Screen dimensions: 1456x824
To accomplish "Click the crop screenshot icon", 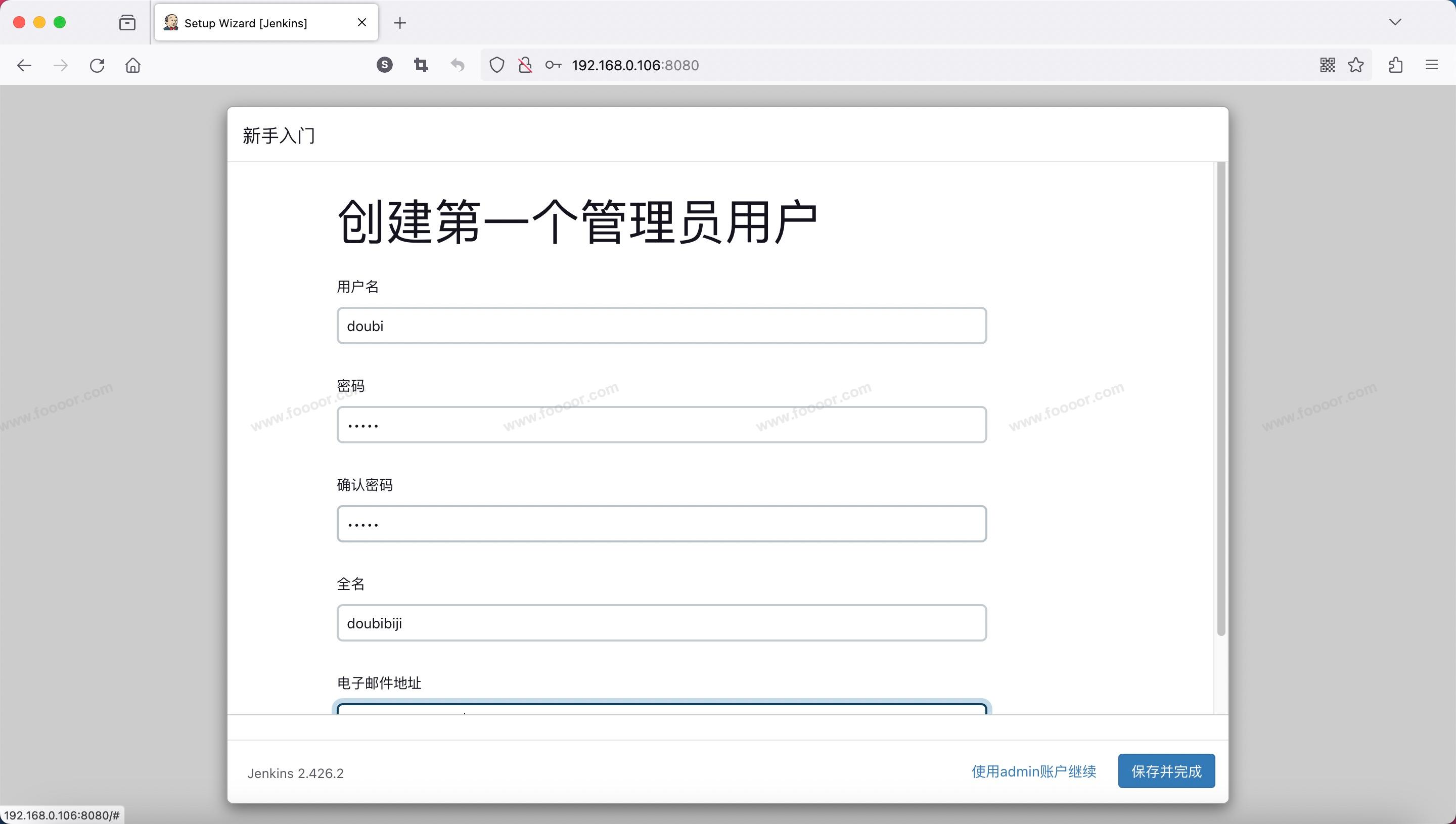I will 421,65.
